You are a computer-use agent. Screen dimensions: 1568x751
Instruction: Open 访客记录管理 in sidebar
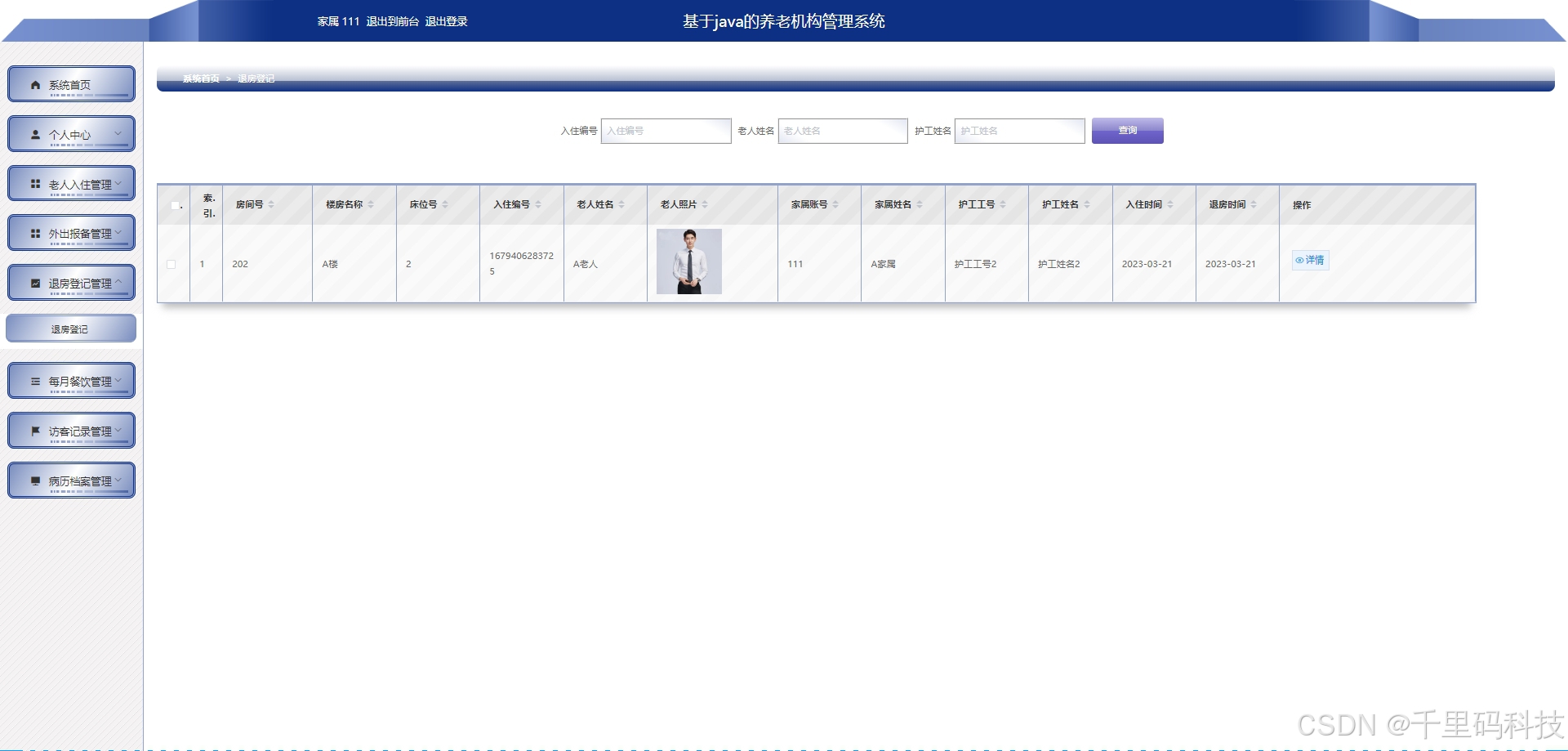(x=71, y=431)
